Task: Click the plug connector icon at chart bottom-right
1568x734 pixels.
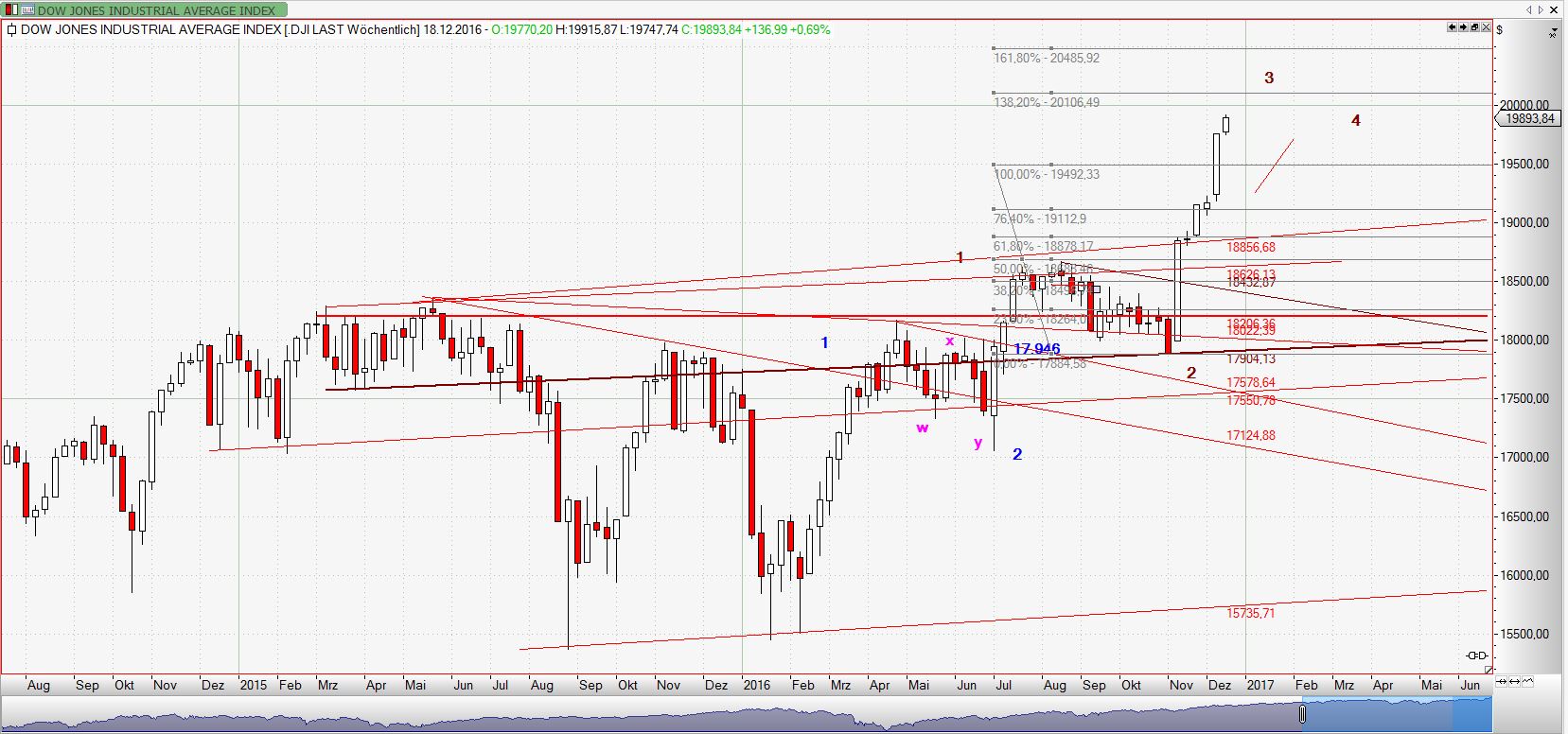Action: [x=1476, y=655]
